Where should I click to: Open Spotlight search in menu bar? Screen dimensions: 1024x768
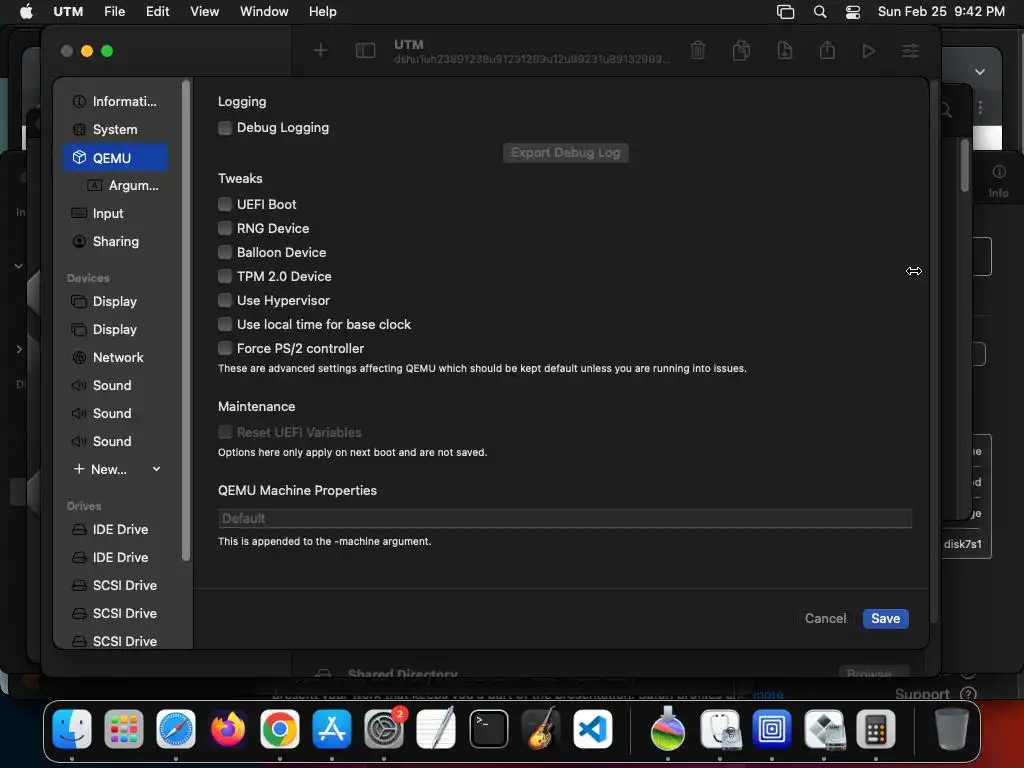[820, 12]
